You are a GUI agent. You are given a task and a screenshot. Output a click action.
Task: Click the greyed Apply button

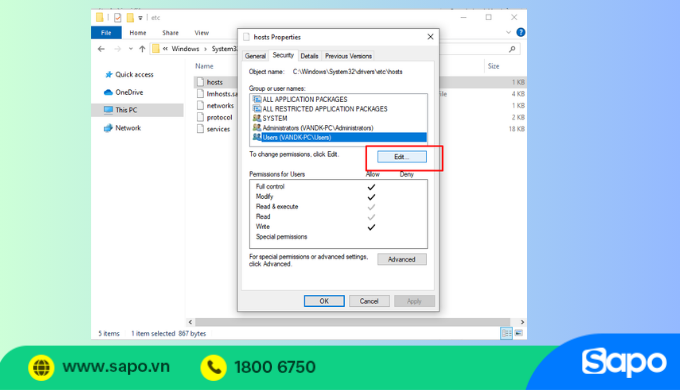click(x=414, y=301)
